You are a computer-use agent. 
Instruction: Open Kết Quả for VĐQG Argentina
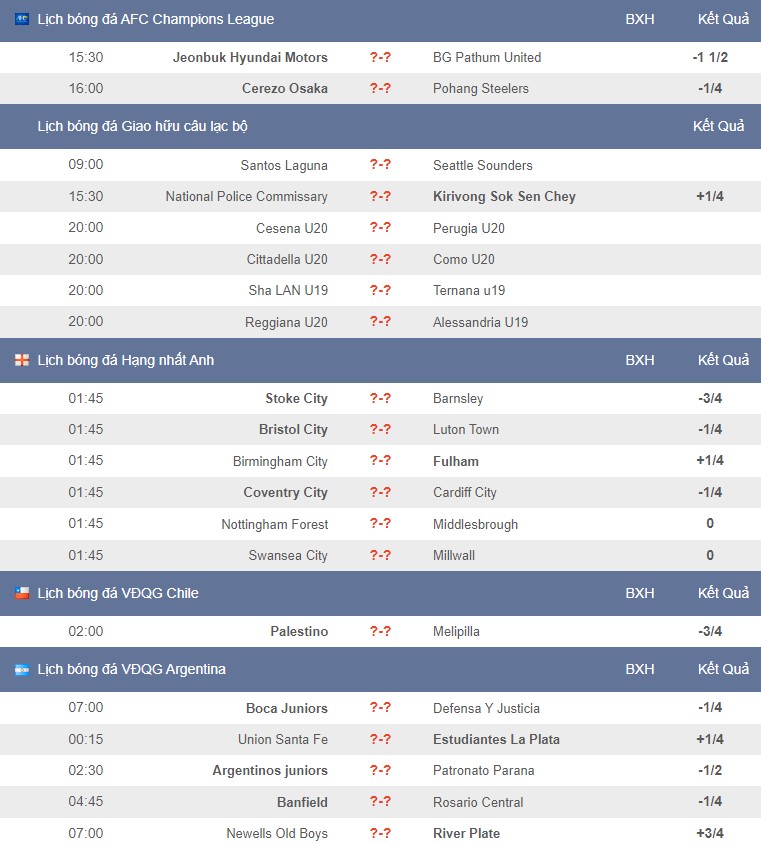pos(723,670)
